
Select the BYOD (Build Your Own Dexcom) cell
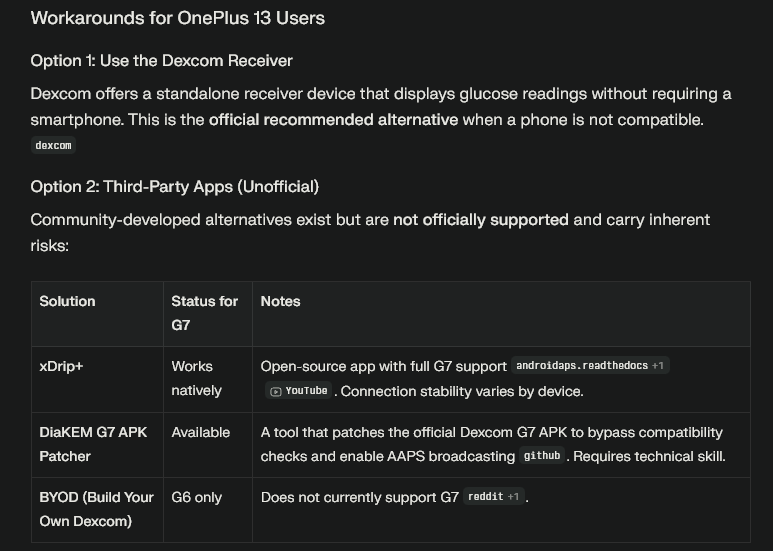(96, 509)
